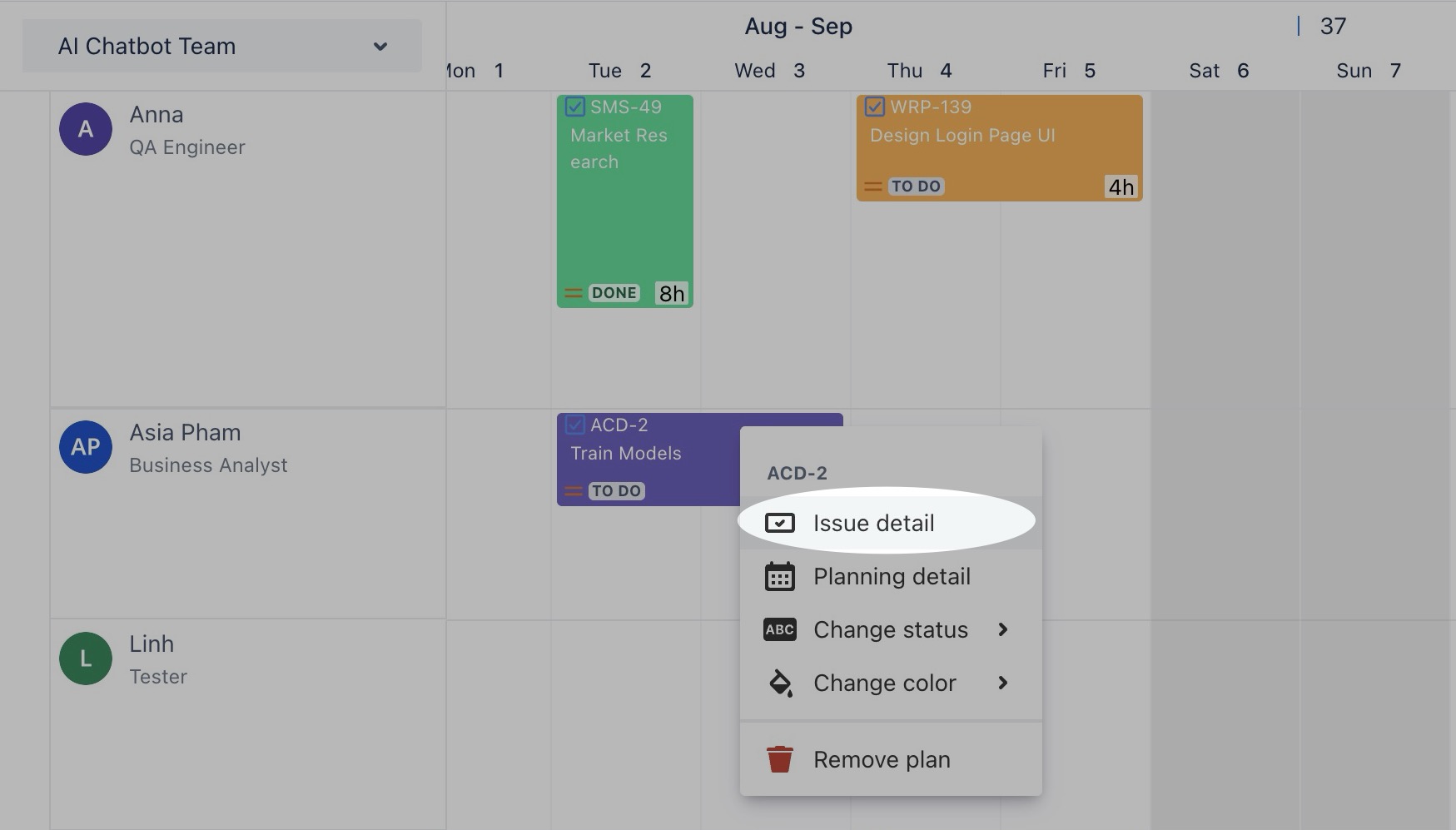The height and width of the screenshot is (830, 1456).
Task: Toggle the ACD-2 task checkbox
Action: [x=574, y=425]
